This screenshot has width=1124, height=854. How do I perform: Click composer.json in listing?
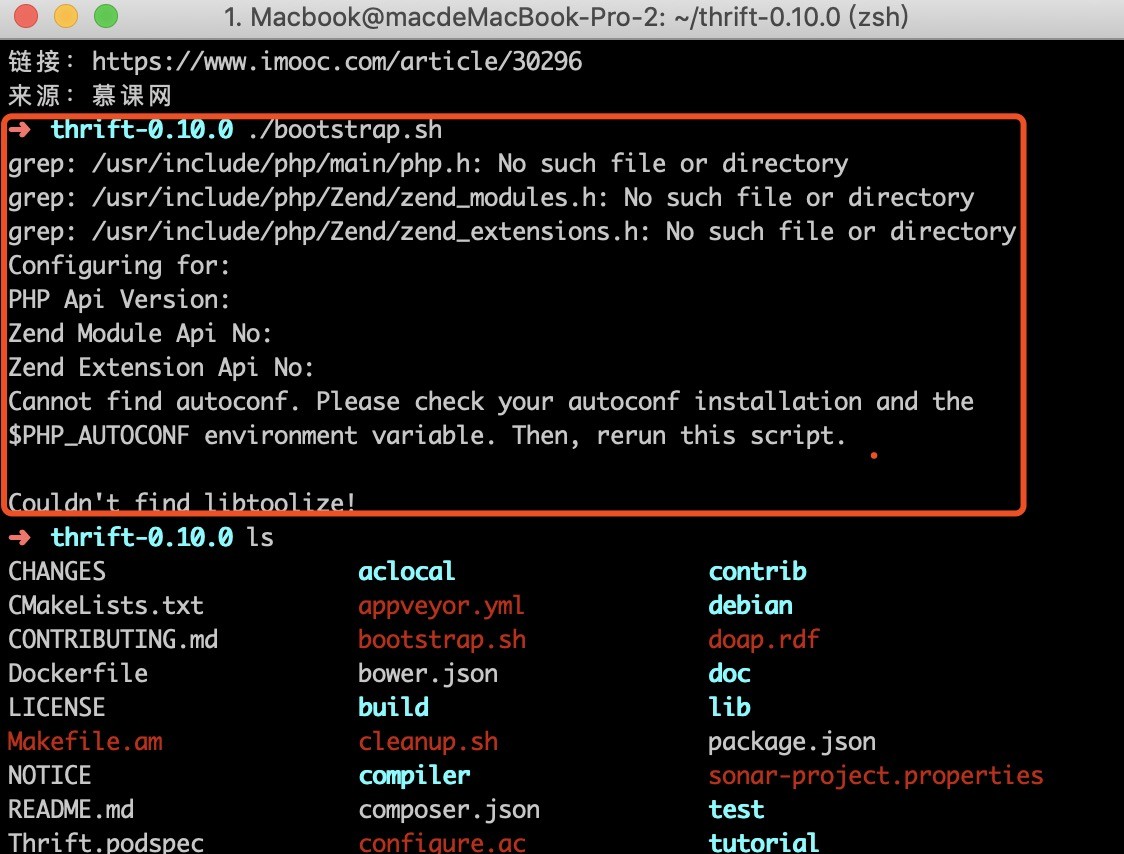[x=449, y=810]
